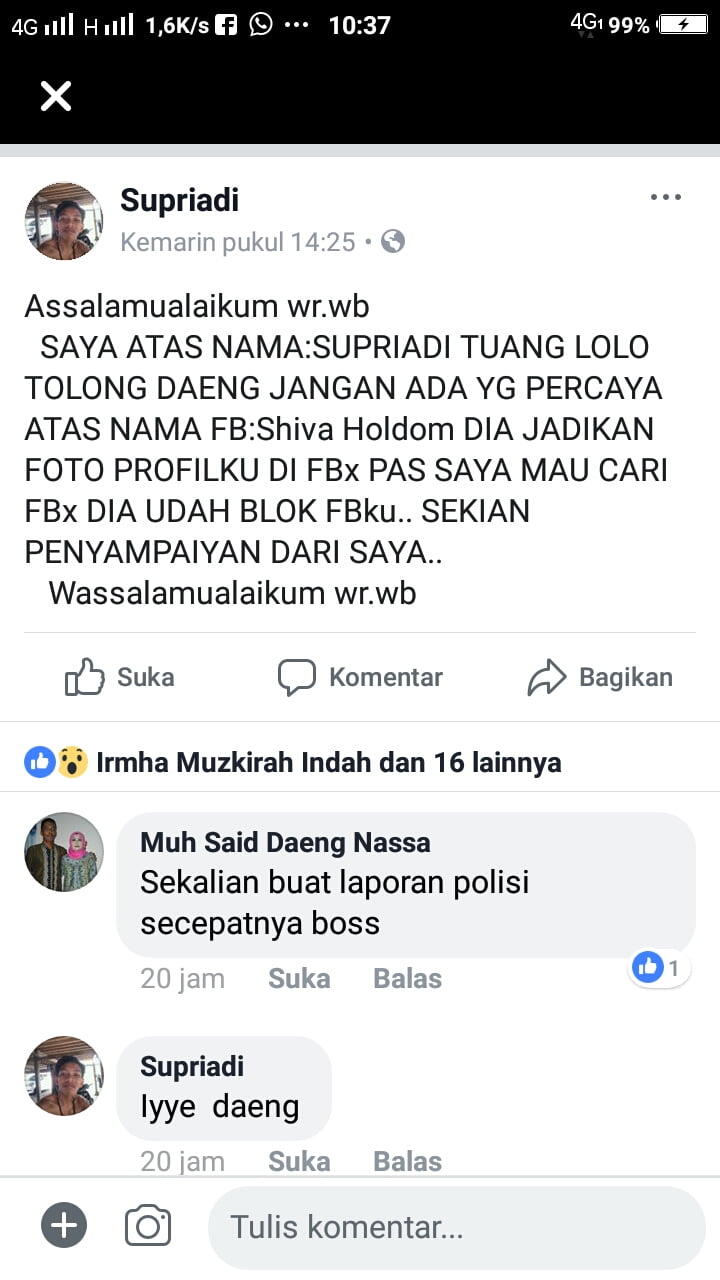Reply to Supriadi's 'Iyye daeng' comment
The height and width of the screenshot is (1280, 720).
tap(407, 1161)
